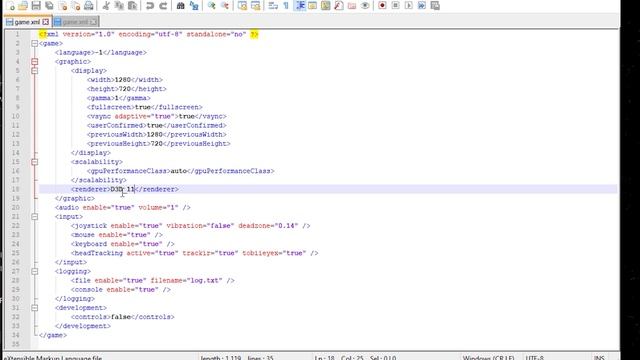This screenshot has height=360, width=640.
Task: Select the active game.xml tab
Action: (x=27, y=22)
